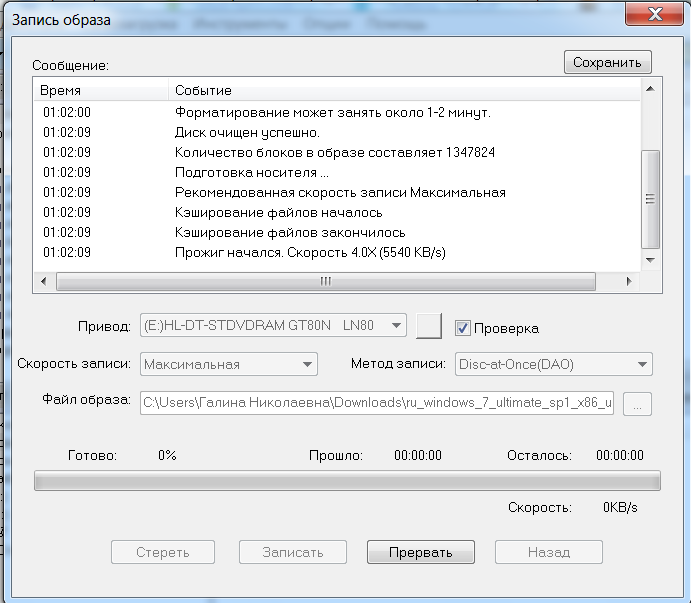Click the log list scroll up arrow

tap(650, 89)
